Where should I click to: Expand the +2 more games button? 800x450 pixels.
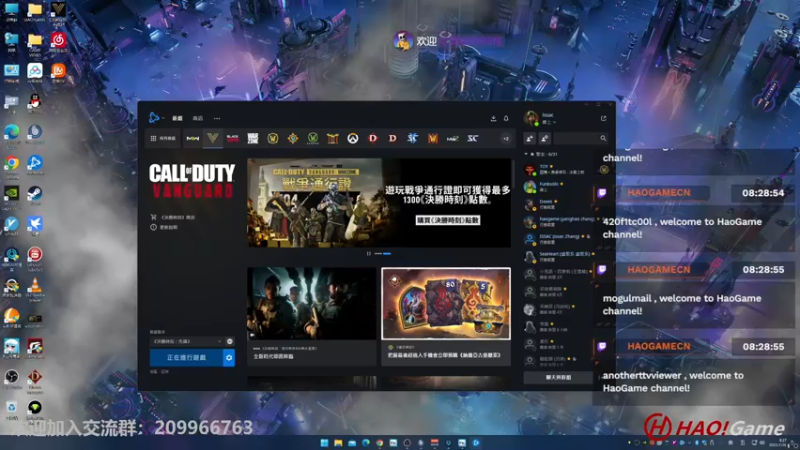506,138
